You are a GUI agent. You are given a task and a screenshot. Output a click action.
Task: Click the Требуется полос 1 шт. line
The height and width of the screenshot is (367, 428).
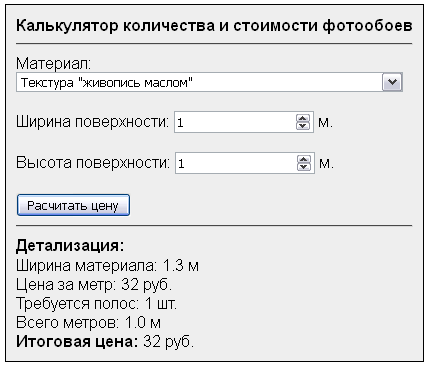96,304
